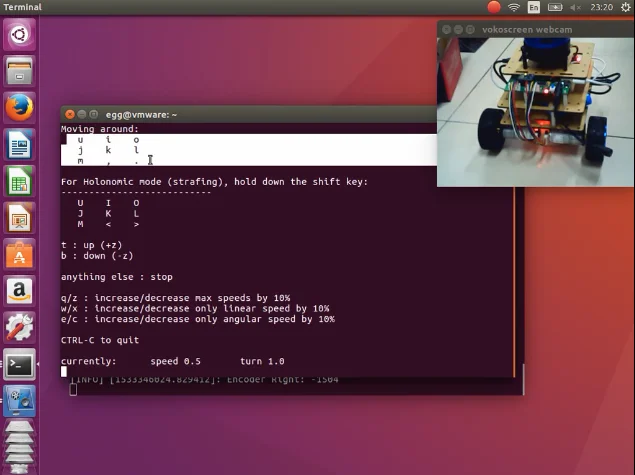Click the 'speed 0.5' value
This screenshot has width=635, height=475.
click(x=175, y=361)
